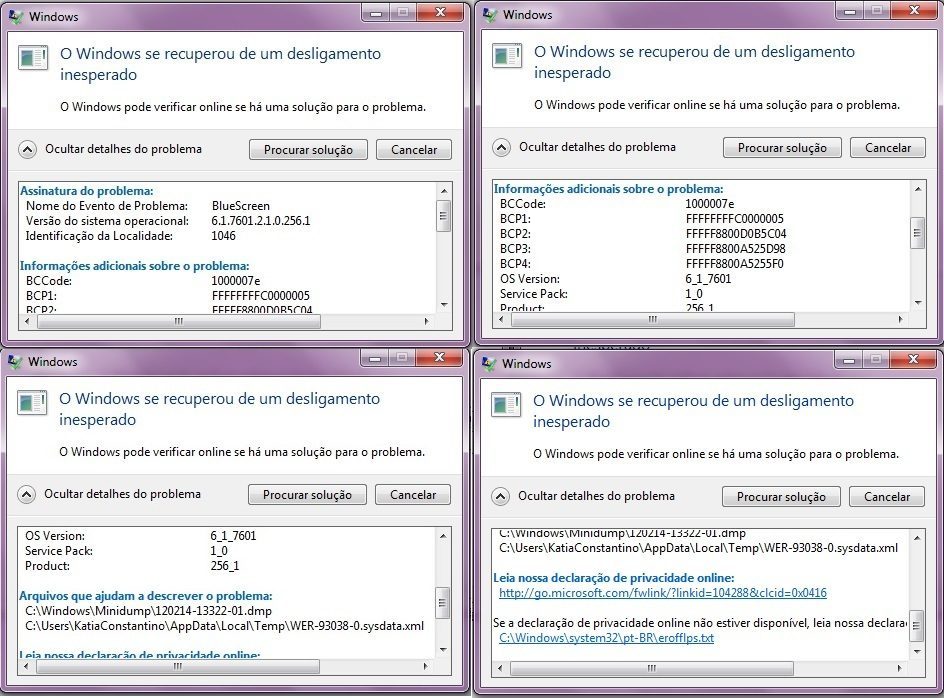Close the BlueScreen signature dialog with the X button
This screenshot has height=698, width=944.
coord(441,13)
